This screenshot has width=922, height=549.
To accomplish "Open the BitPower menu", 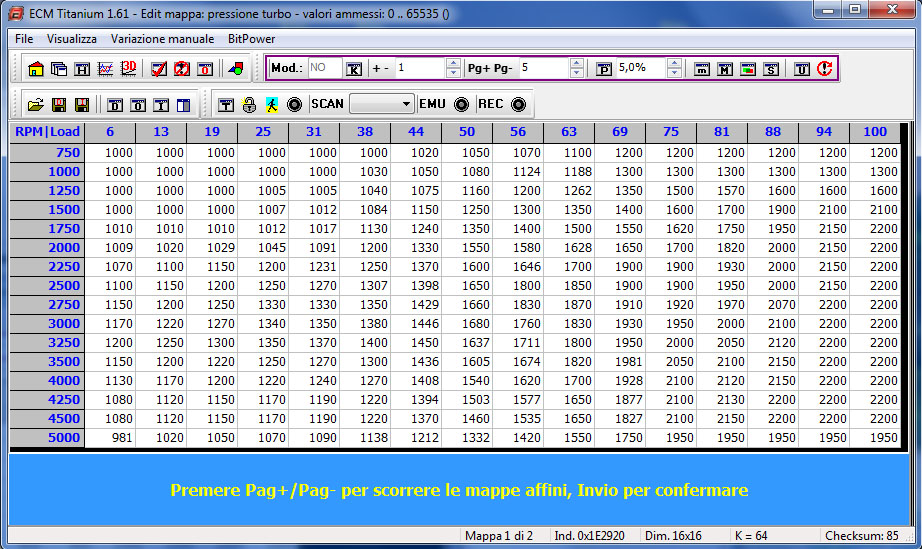I will (x=251, y=39).
